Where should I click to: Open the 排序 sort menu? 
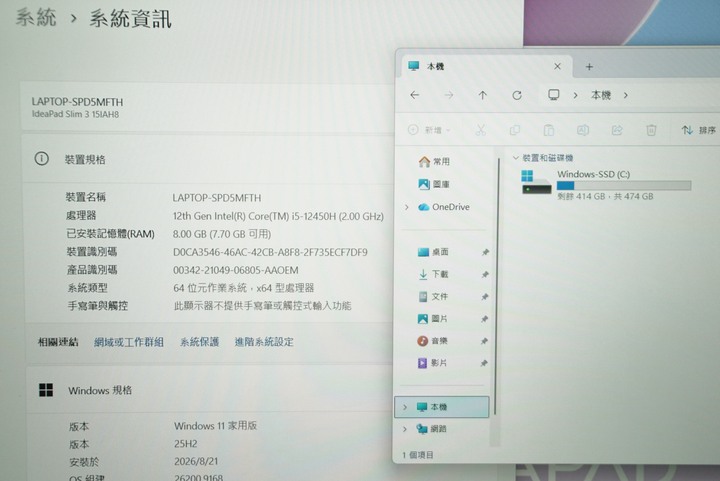pos(698,130)
